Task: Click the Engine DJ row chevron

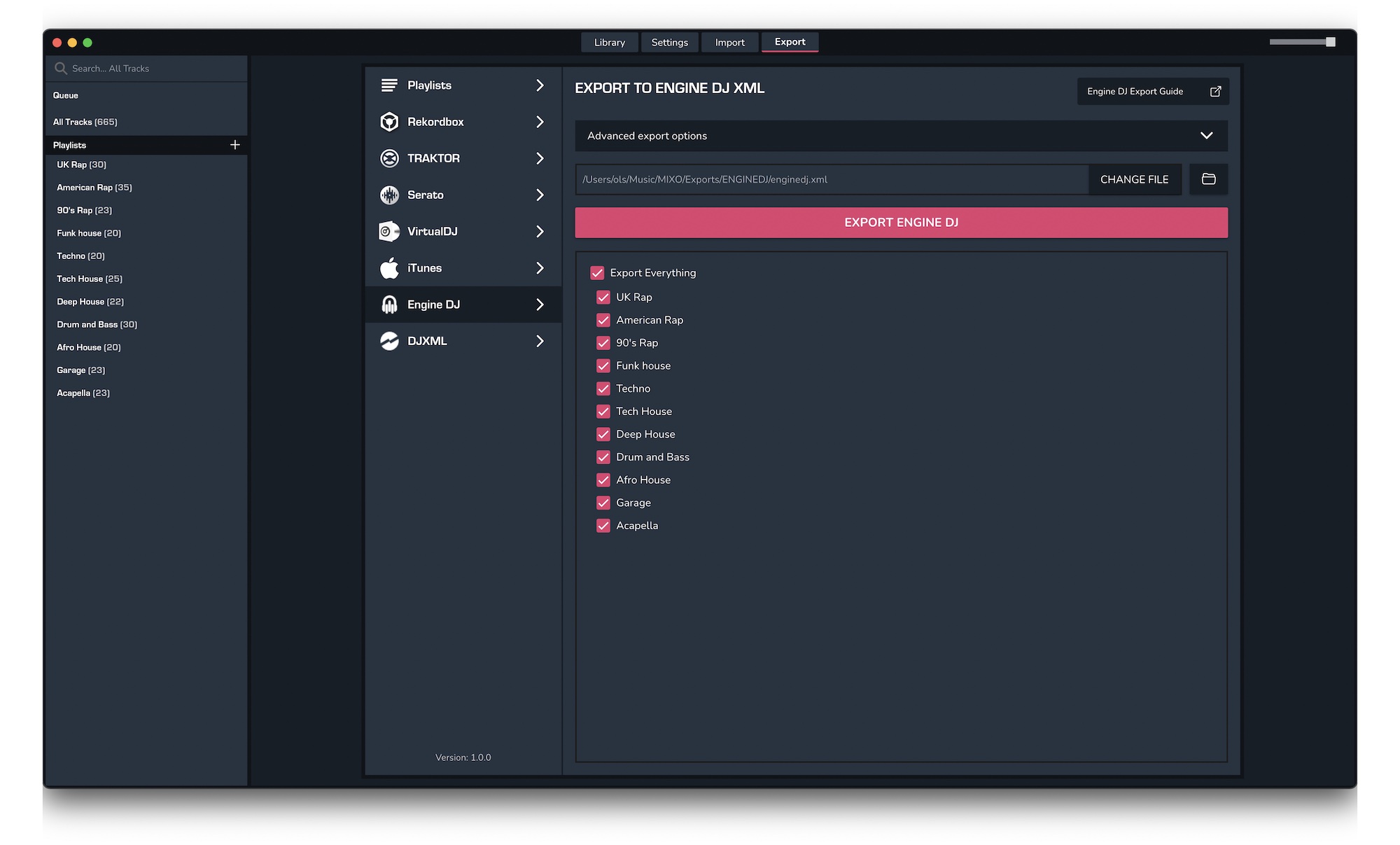Action: tap(540, 305)
